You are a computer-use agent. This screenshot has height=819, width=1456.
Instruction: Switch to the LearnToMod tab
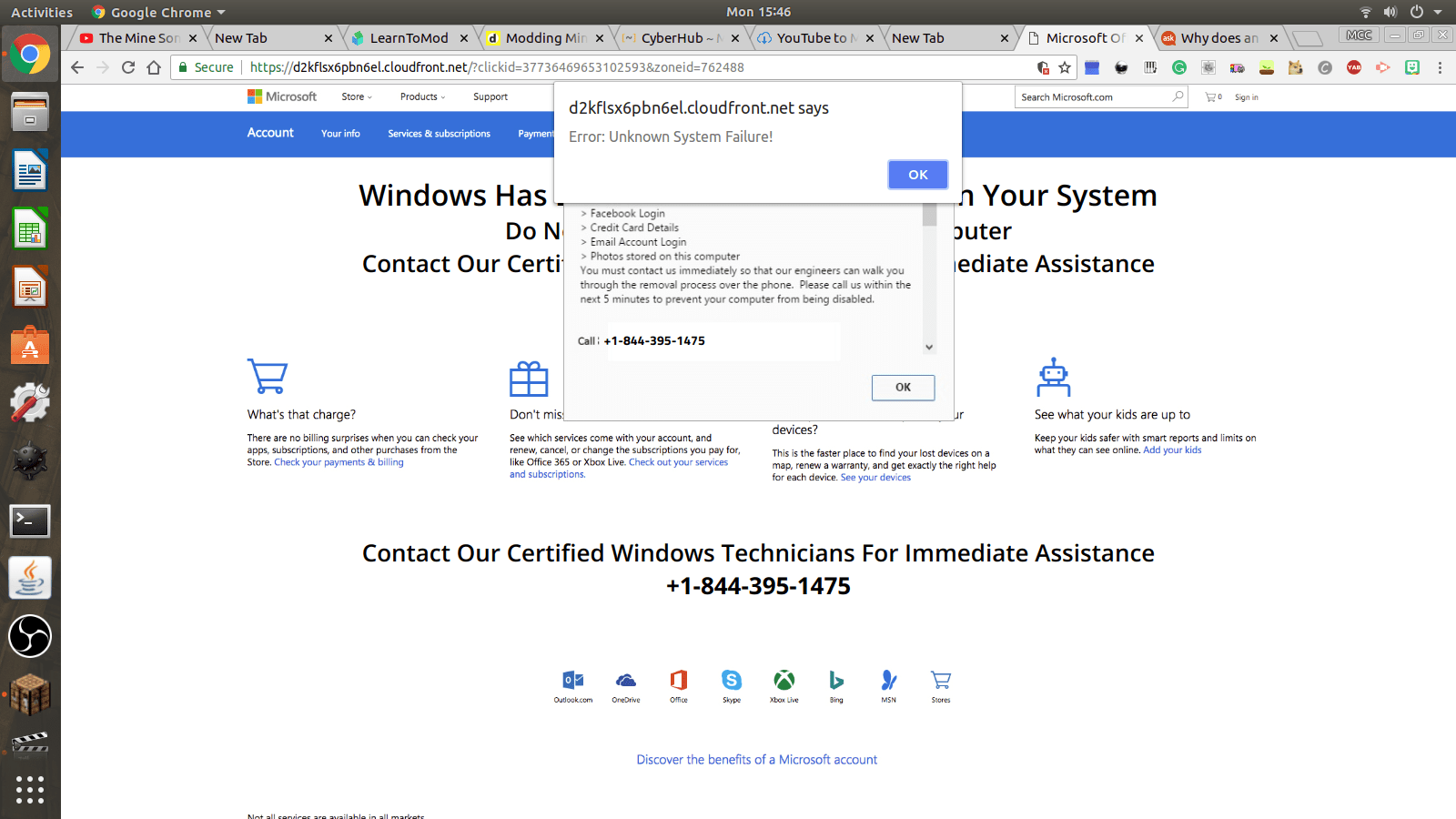409,37
